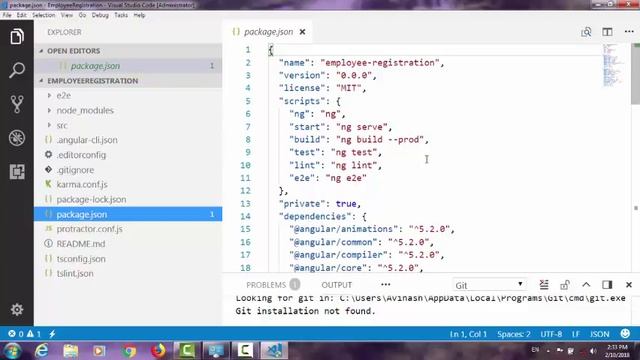Open the Help menu
The width and height of the screenshot is (640, 360).
coord(139,15)
